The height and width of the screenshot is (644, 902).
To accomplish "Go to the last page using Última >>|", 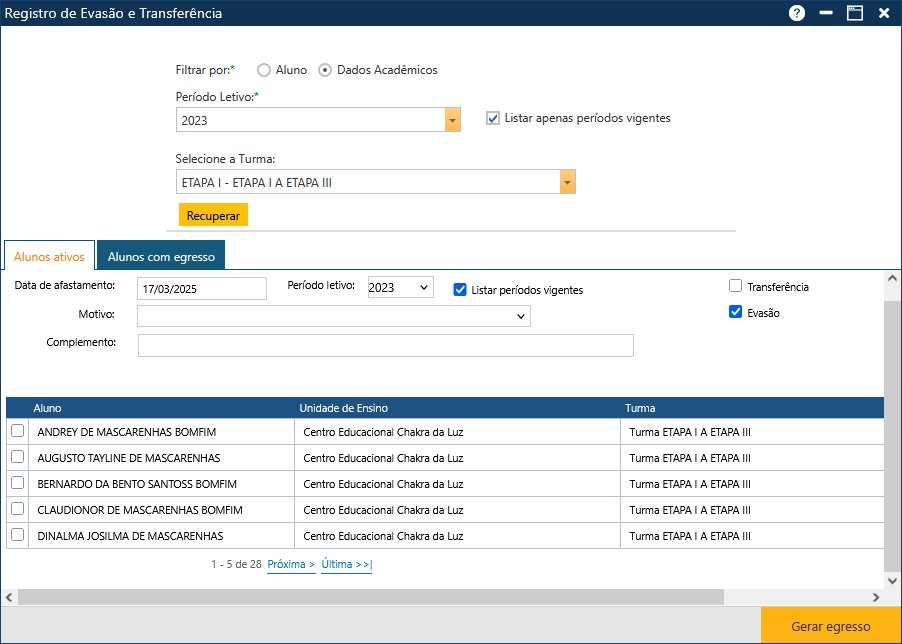I will point(345,565).
